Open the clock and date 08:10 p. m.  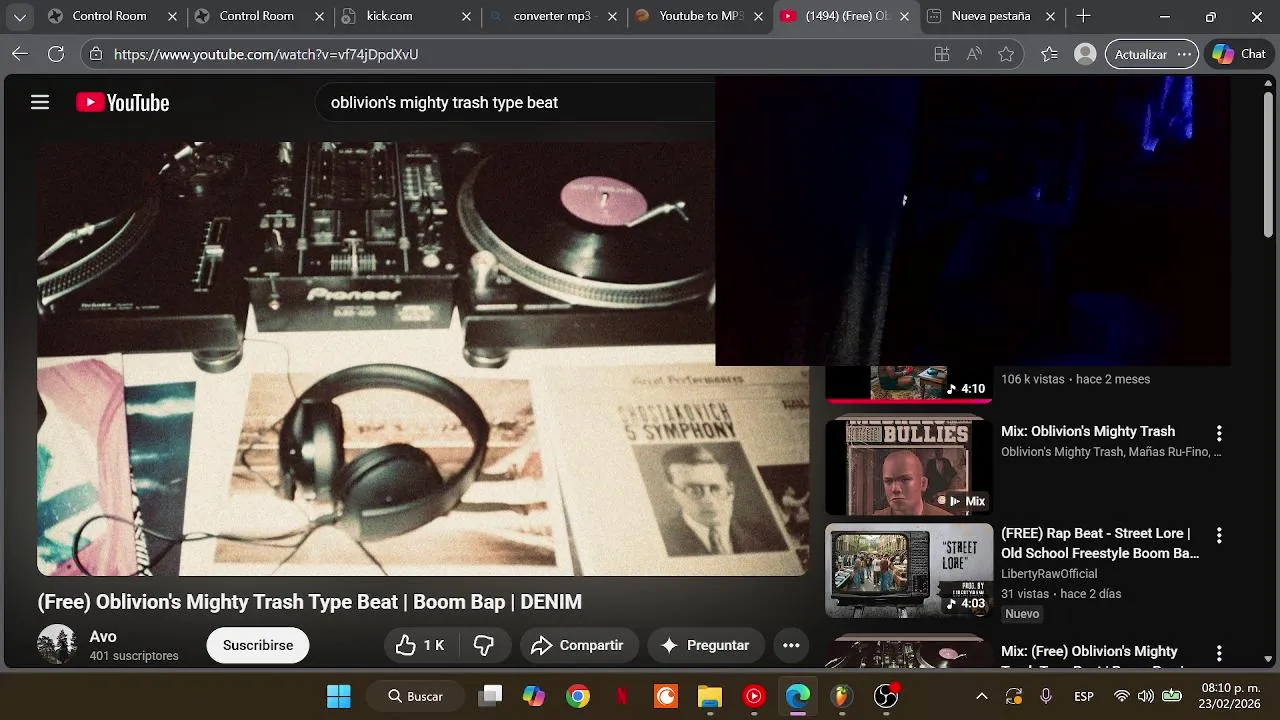point(1228,696)
